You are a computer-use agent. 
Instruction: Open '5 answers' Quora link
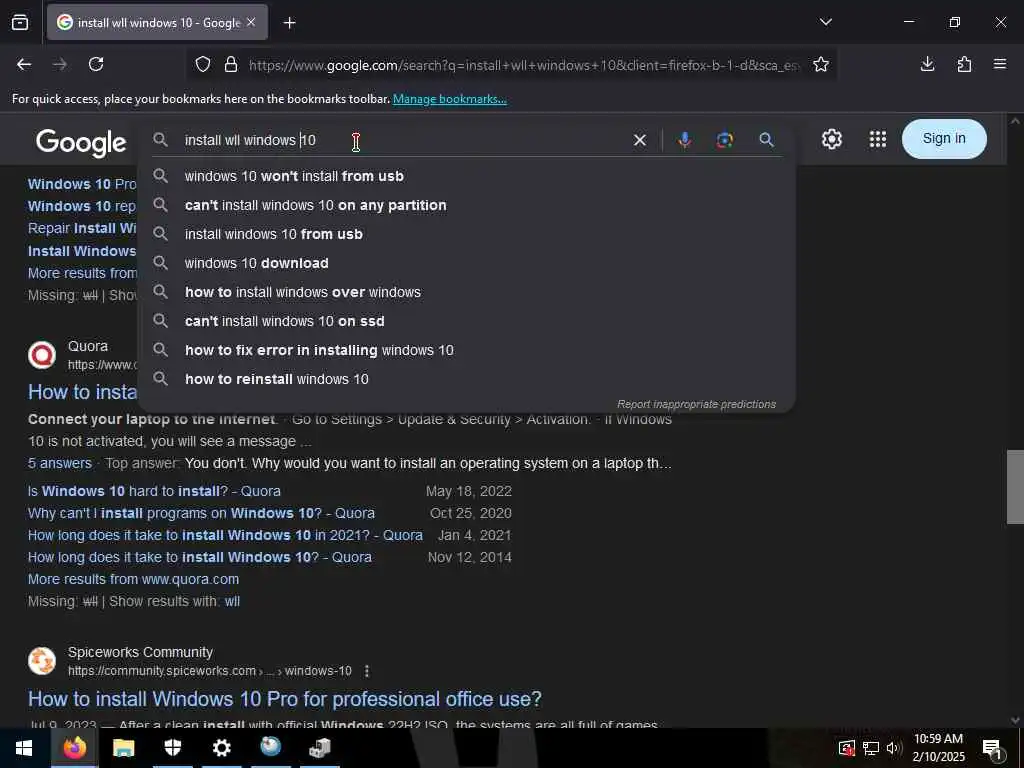59,463
